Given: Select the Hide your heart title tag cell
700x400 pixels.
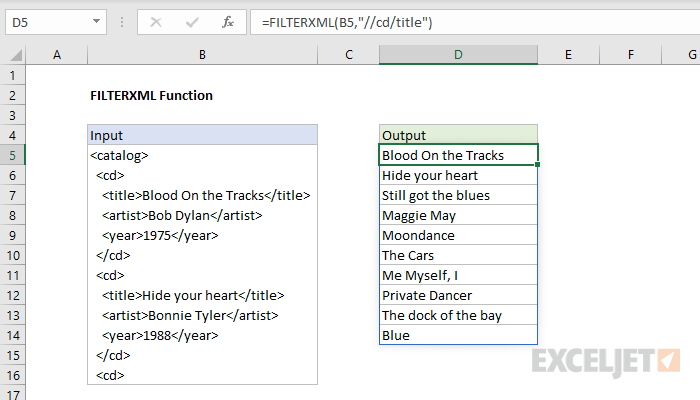Looking at the screenshot, I should pyautogui.click(x=202, y=296).
